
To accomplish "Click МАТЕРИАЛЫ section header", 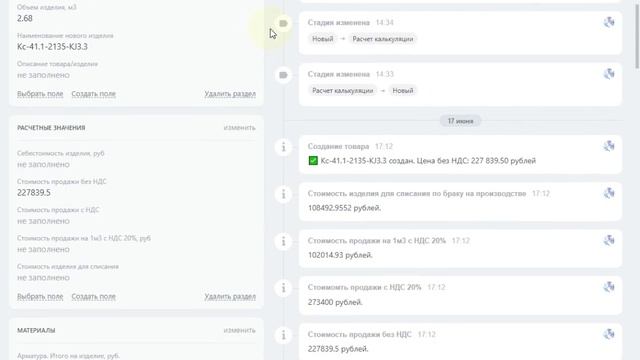I will 36,330.
